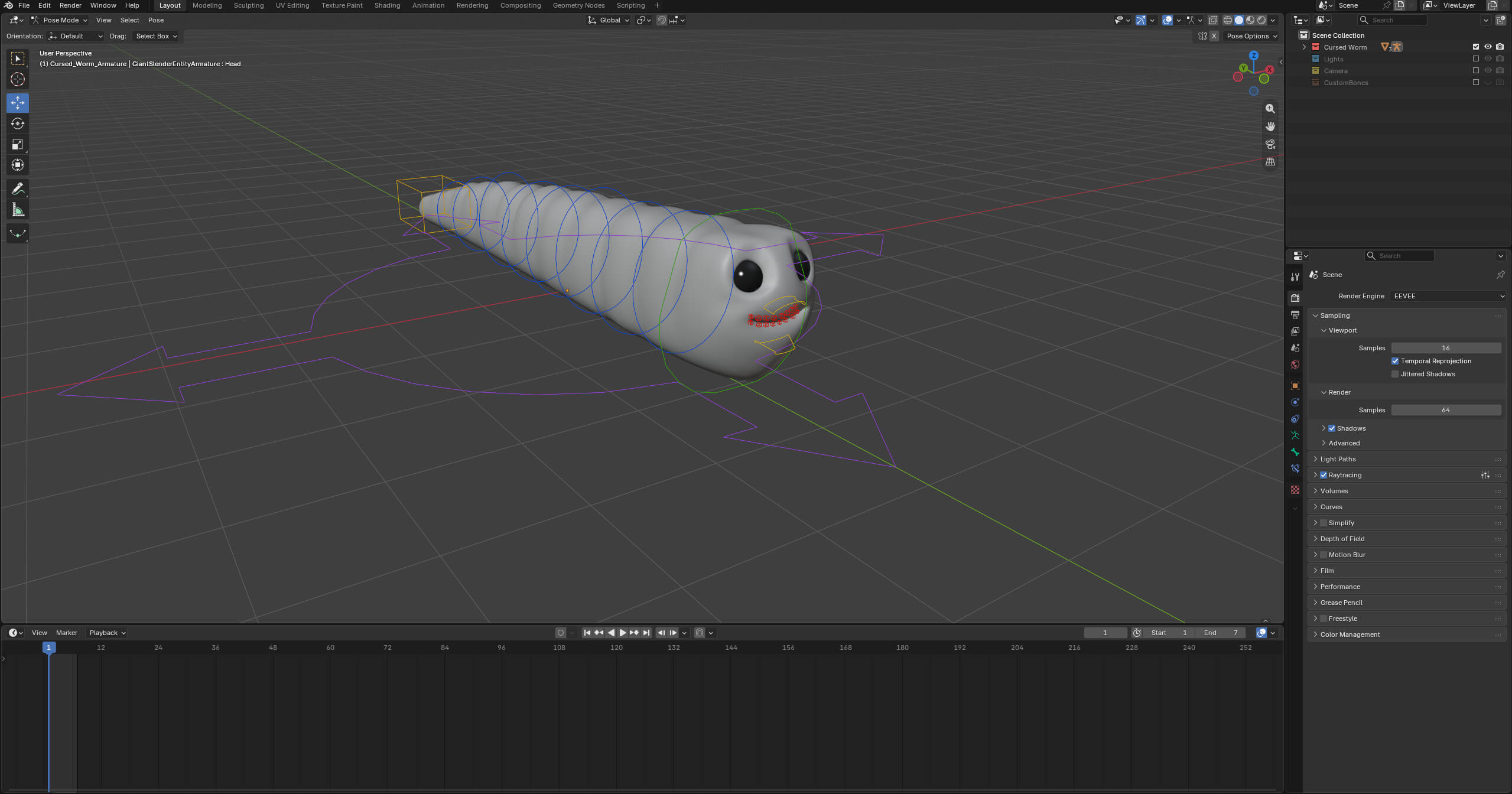The width and height of the screenshot is (1512, 794).
Task: Hide Cursed Worm collection with eye icon
Action: [1488, 47]
